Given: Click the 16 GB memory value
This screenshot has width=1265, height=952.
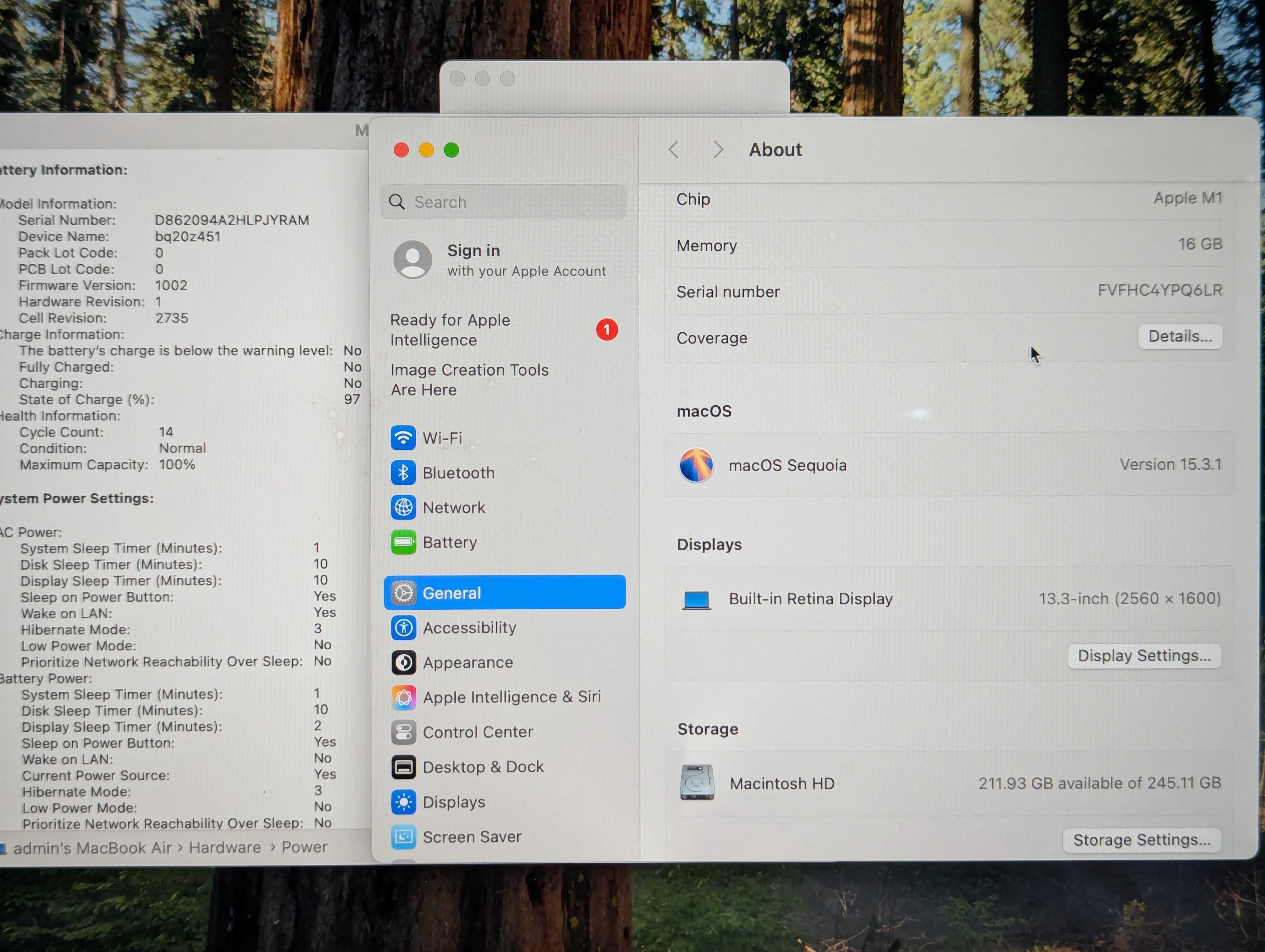Looking at the screenshot, I should [1200, 244].
